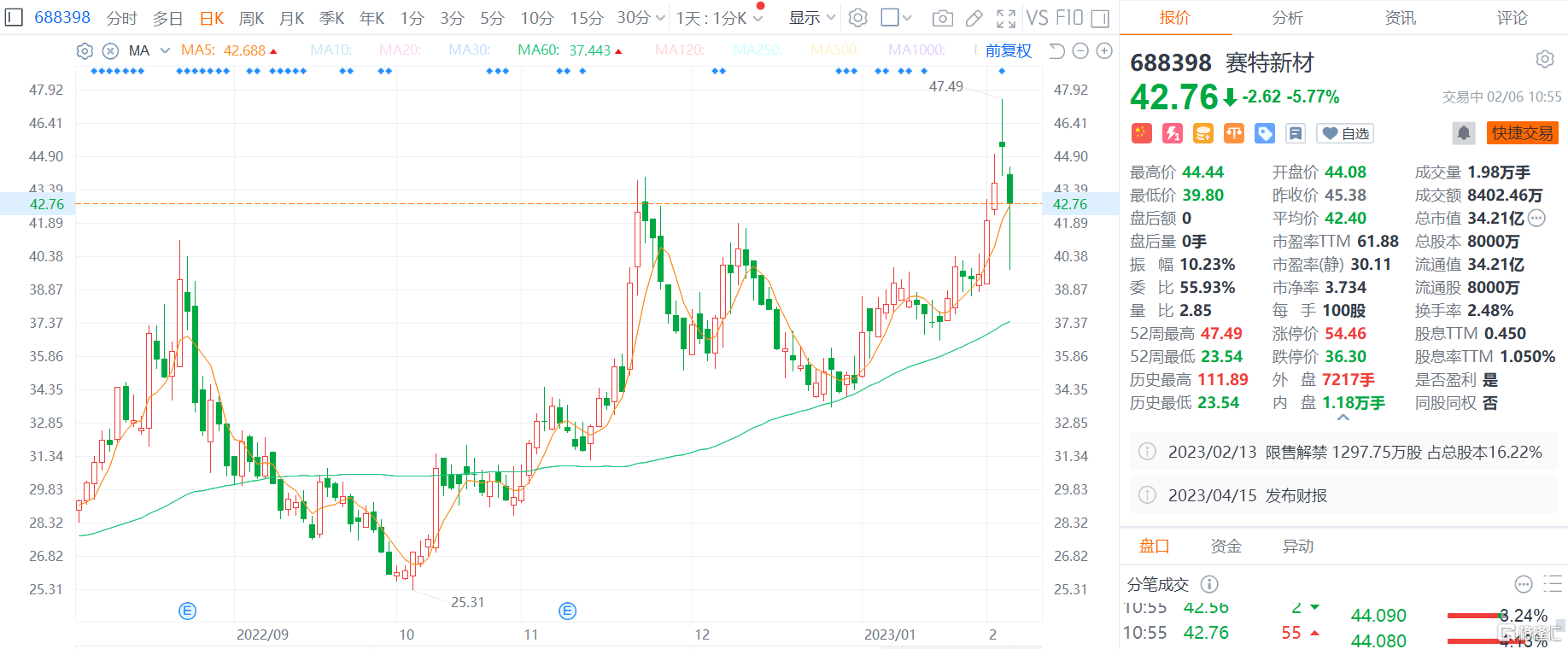Image resolution: width=1568 pixels, height=649 pixels.
Task: Enter fullscreen chart mode
Action: 1006,18
